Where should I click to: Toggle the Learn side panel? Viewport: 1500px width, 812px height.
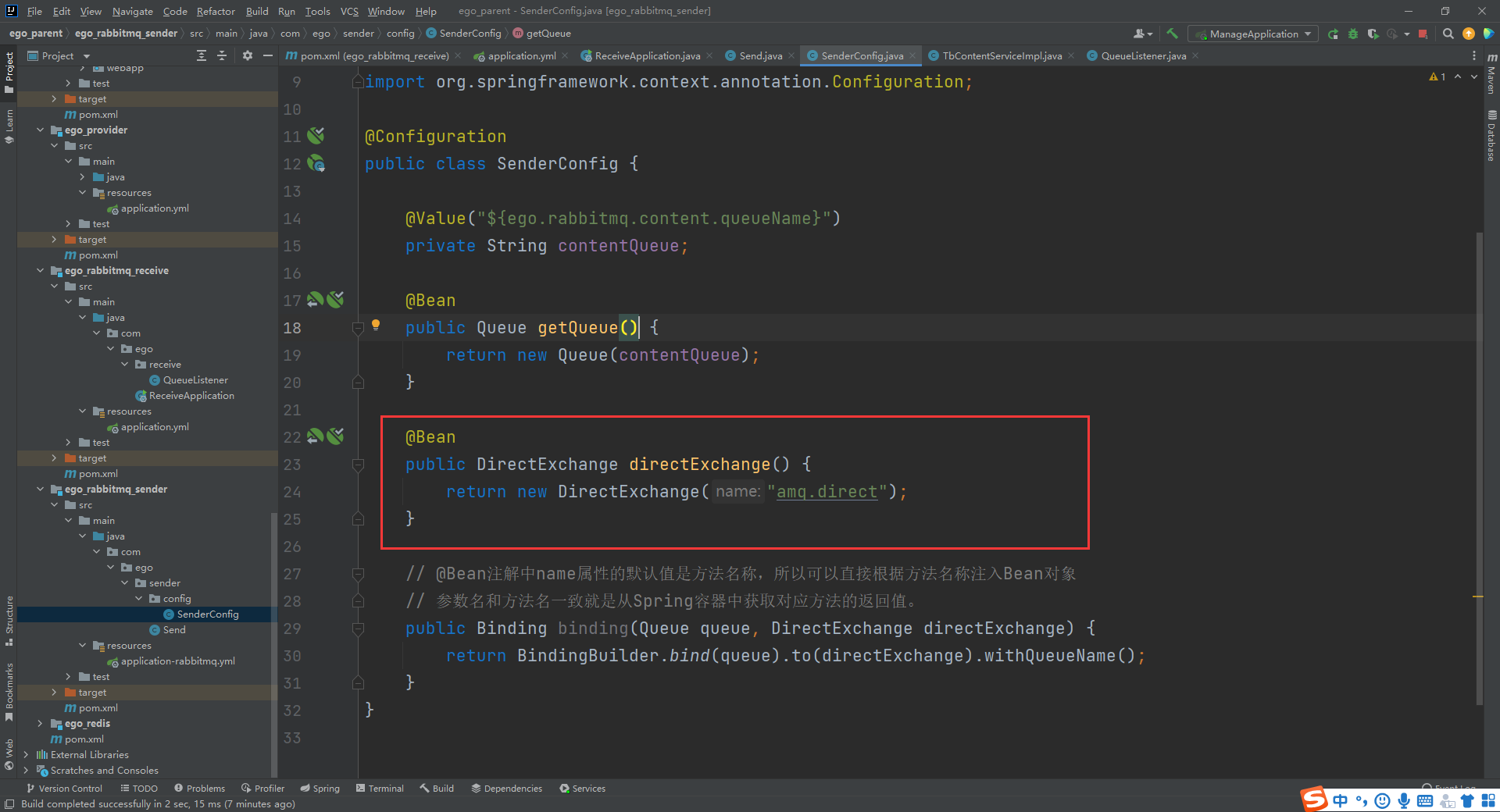click(9, 126)
